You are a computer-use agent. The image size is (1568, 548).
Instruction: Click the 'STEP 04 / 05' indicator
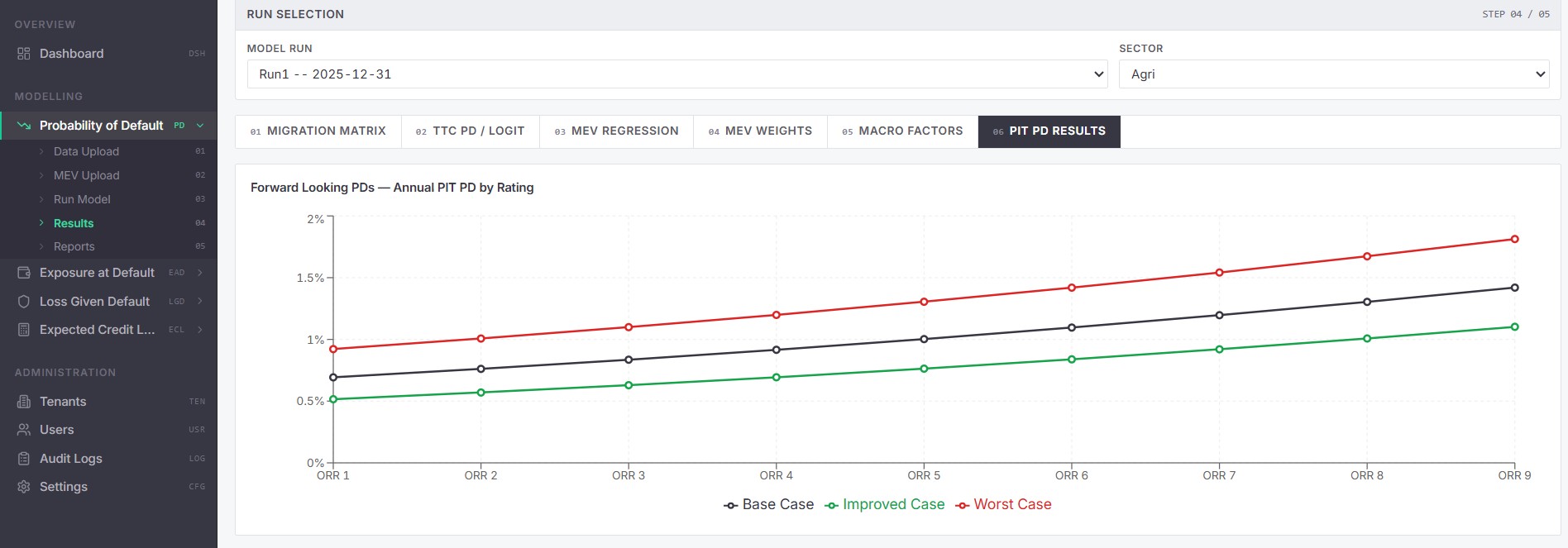click(1516, 14)
